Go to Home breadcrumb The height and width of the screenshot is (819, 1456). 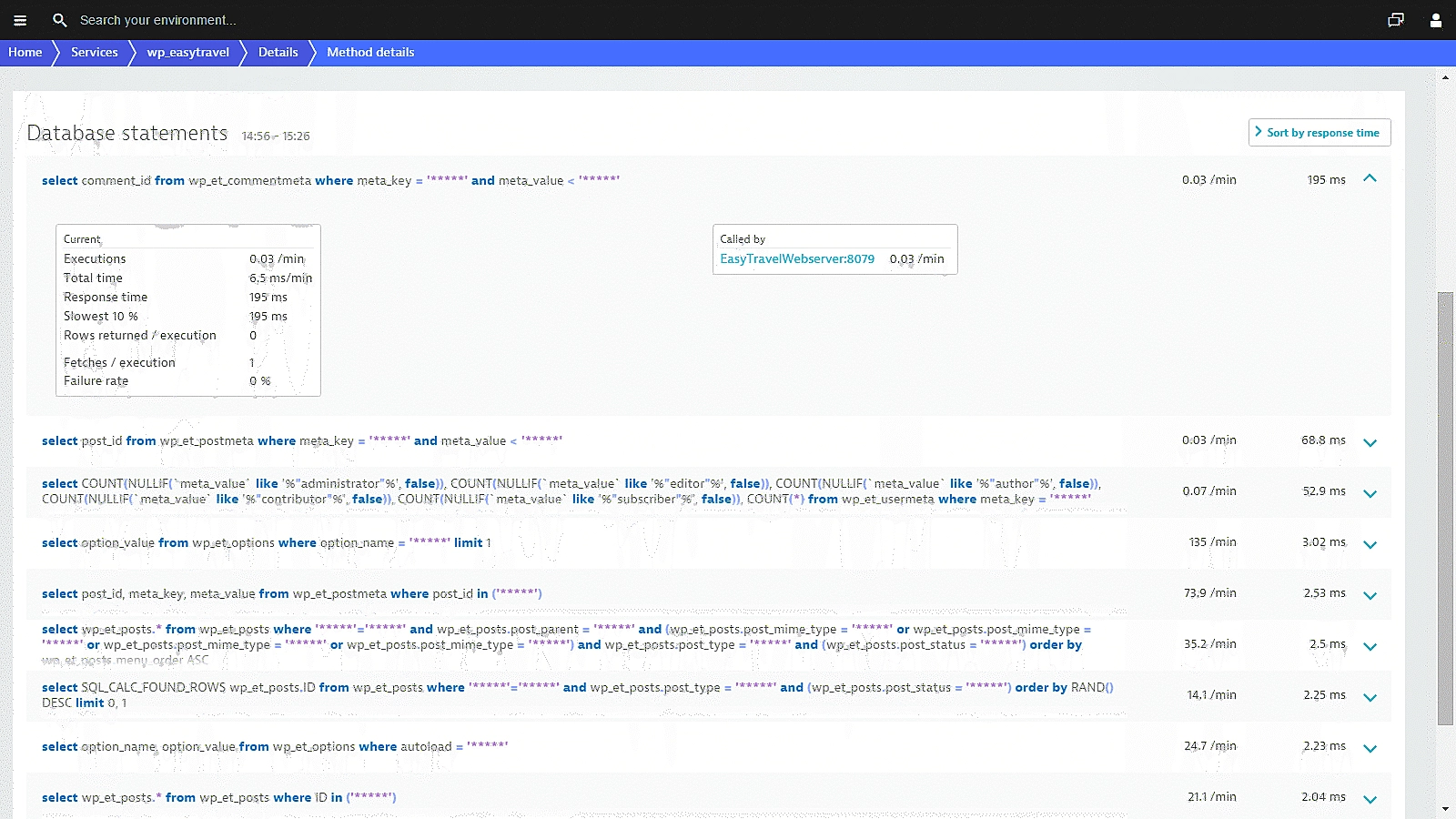[x=25, y=53]
